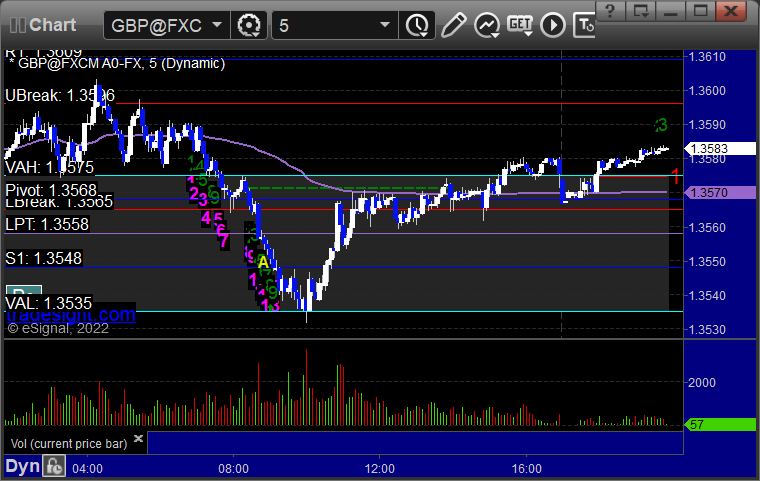This screenshot has height=481, width=760.
Task: Close the Vol current price bar panel
Action: (x=138, y=438)
